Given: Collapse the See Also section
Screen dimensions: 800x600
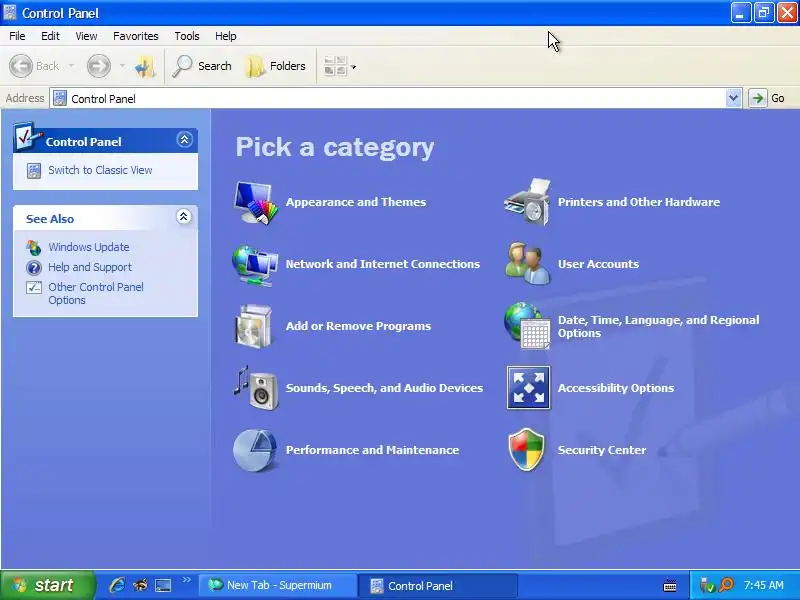Looking at the screenshot, I should [184, 217].
